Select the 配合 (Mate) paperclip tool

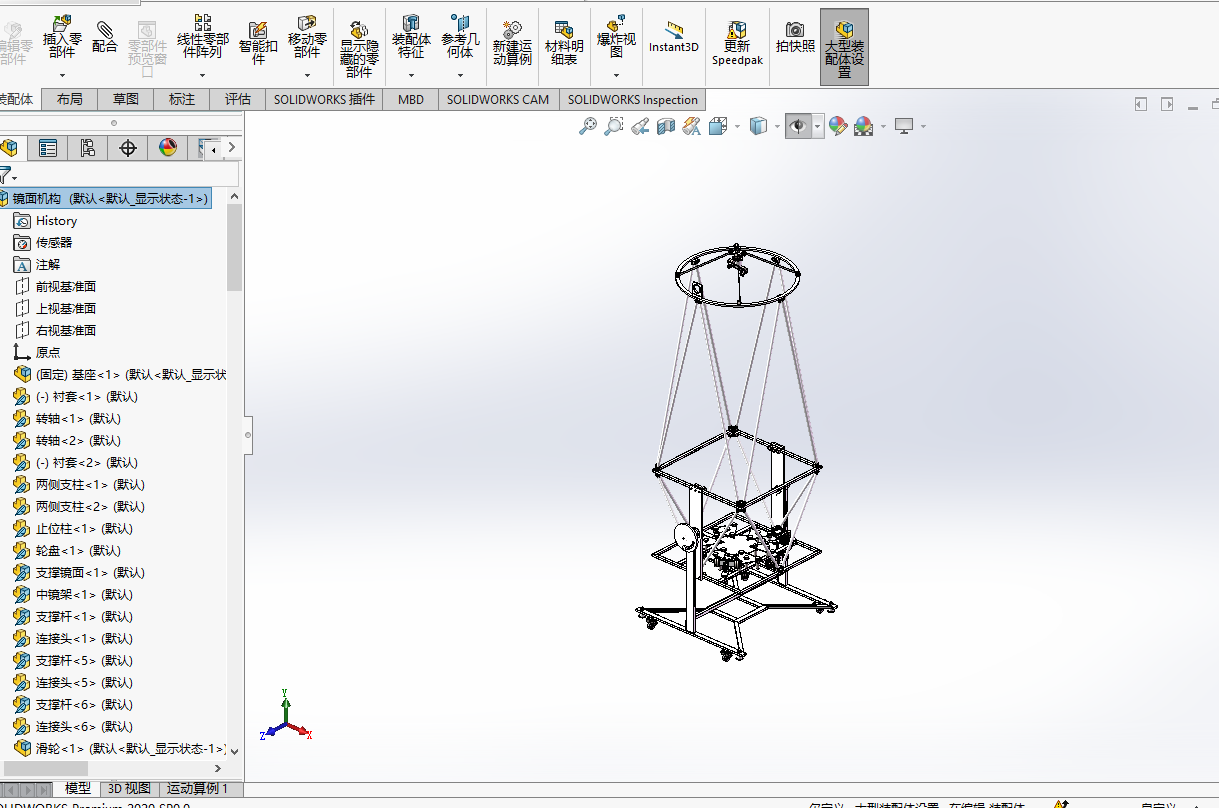pyautogui.click(x=105, y=37)
